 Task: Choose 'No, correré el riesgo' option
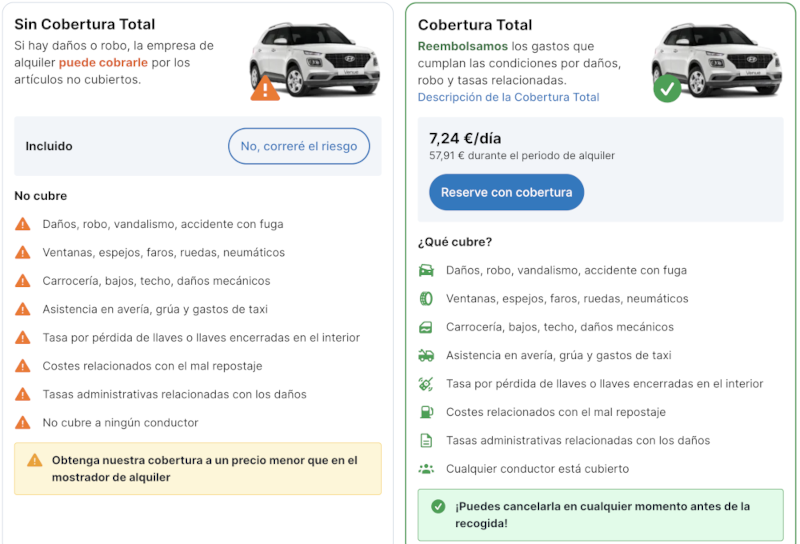point(299,146)
